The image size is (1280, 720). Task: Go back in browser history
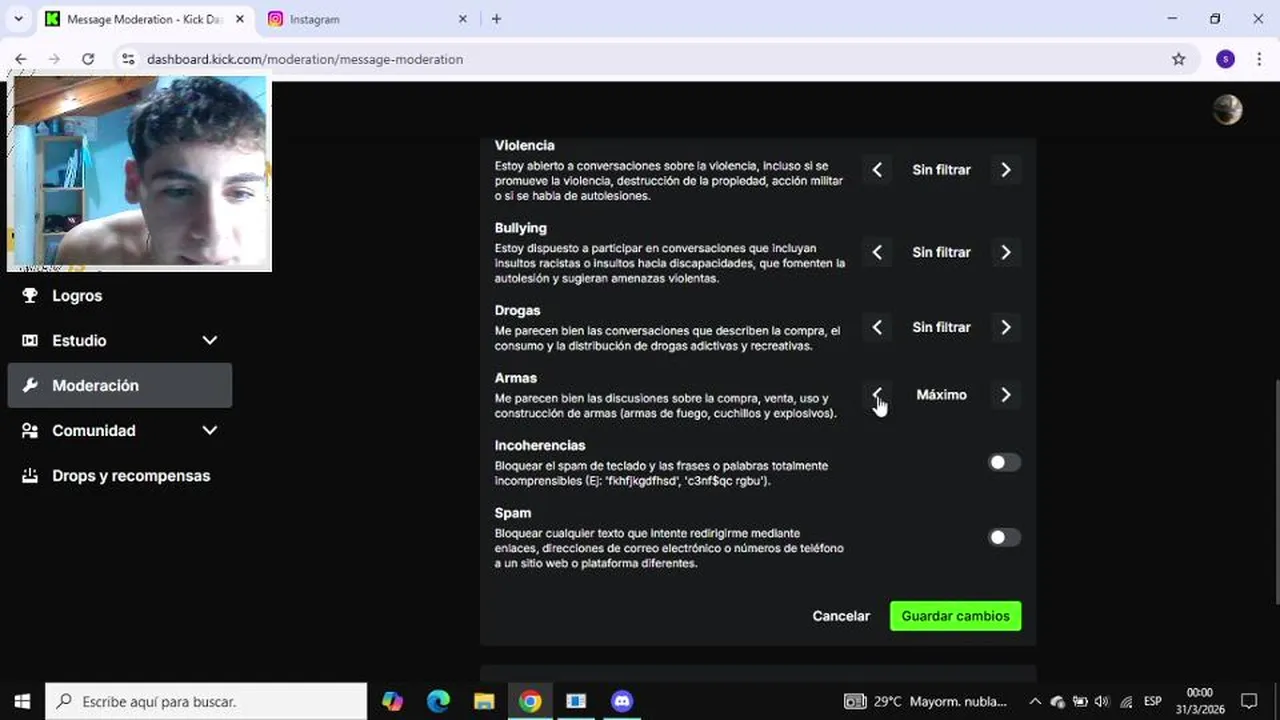21,59
